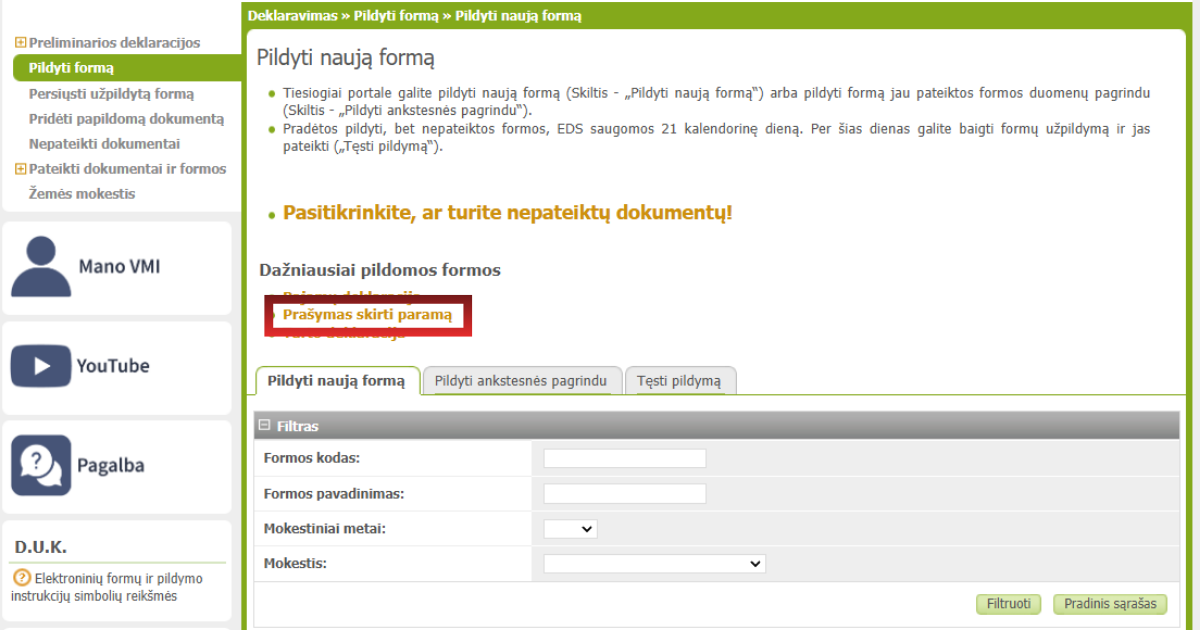Select Žemės mokestis in sidebar

(x=82, y=194)
